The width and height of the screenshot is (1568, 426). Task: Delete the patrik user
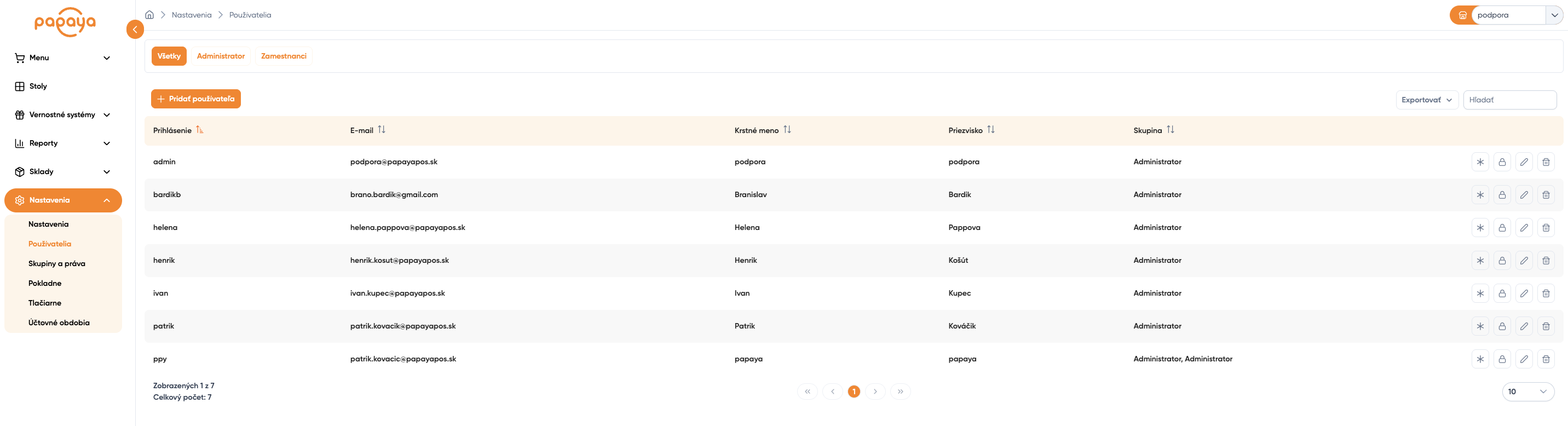pos(1546,326)
